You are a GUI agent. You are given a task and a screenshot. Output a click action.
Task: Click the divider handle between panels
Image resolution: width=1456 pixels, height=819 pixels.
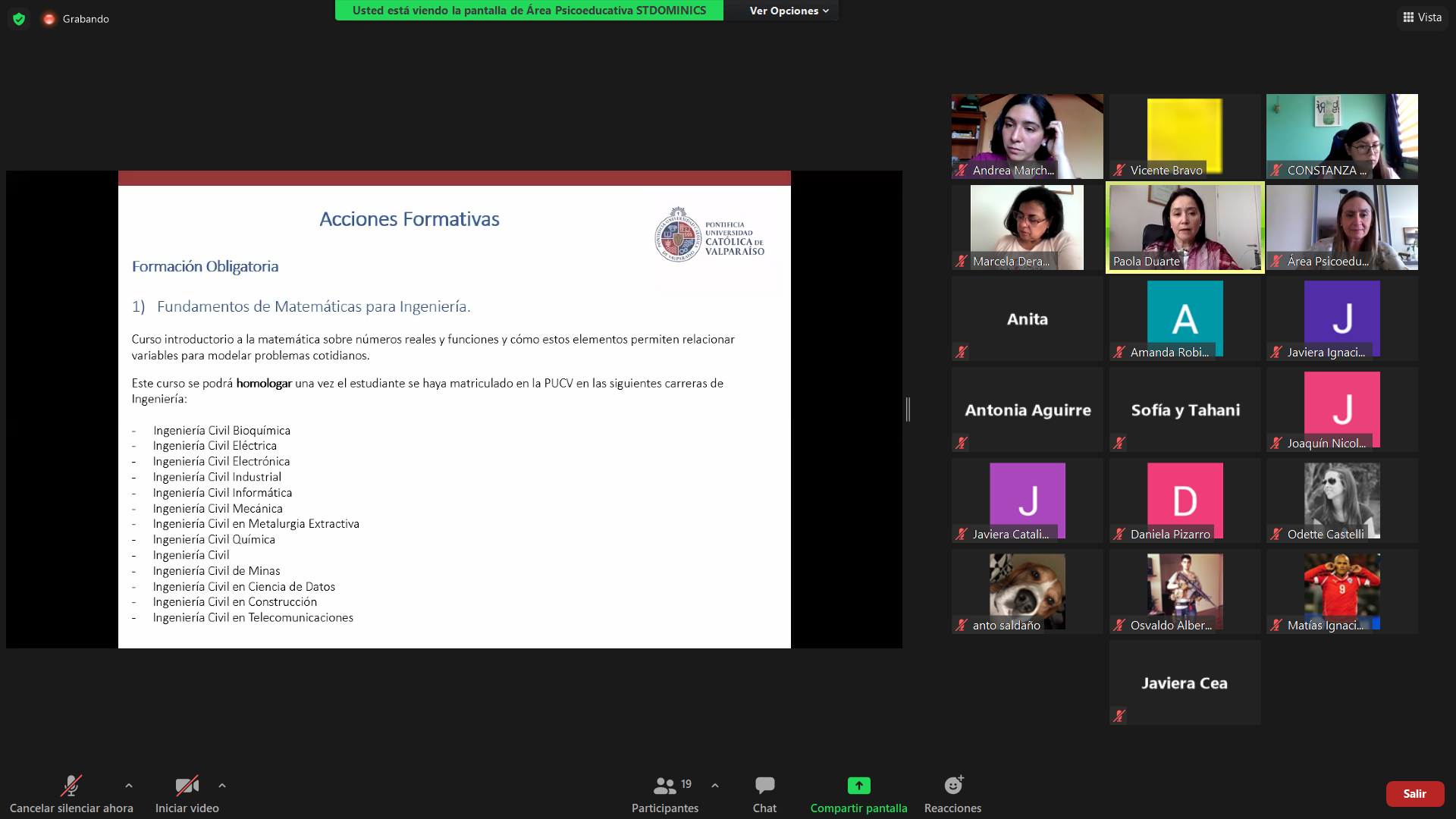coord(908,409)
